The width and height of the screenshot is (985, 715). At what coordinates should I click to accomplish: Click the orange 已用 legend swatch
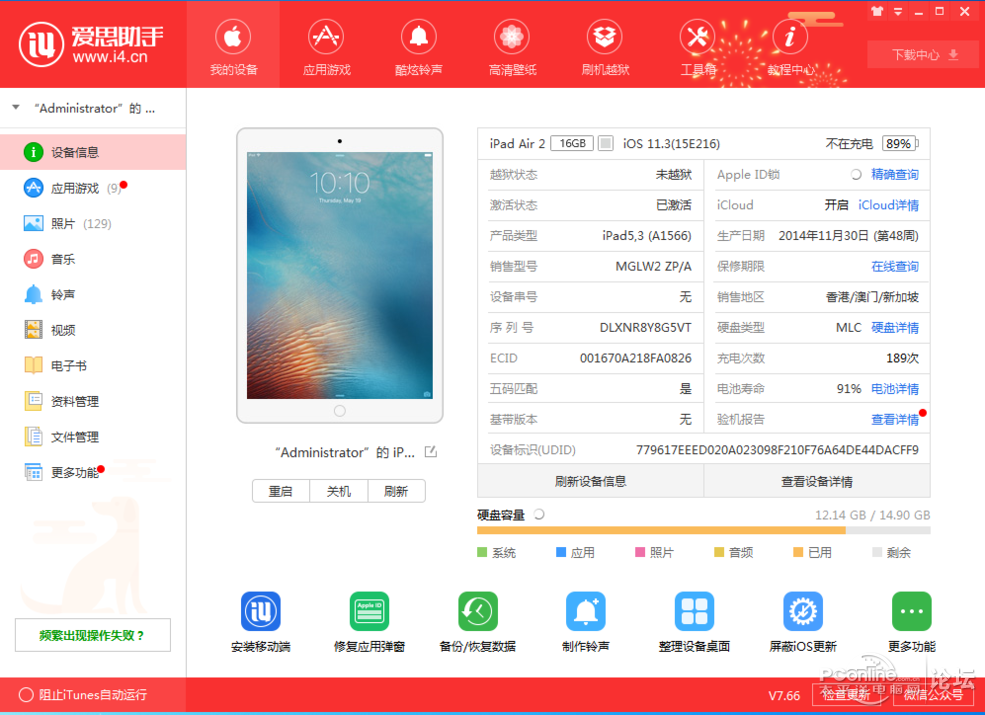tap(798, 552)
